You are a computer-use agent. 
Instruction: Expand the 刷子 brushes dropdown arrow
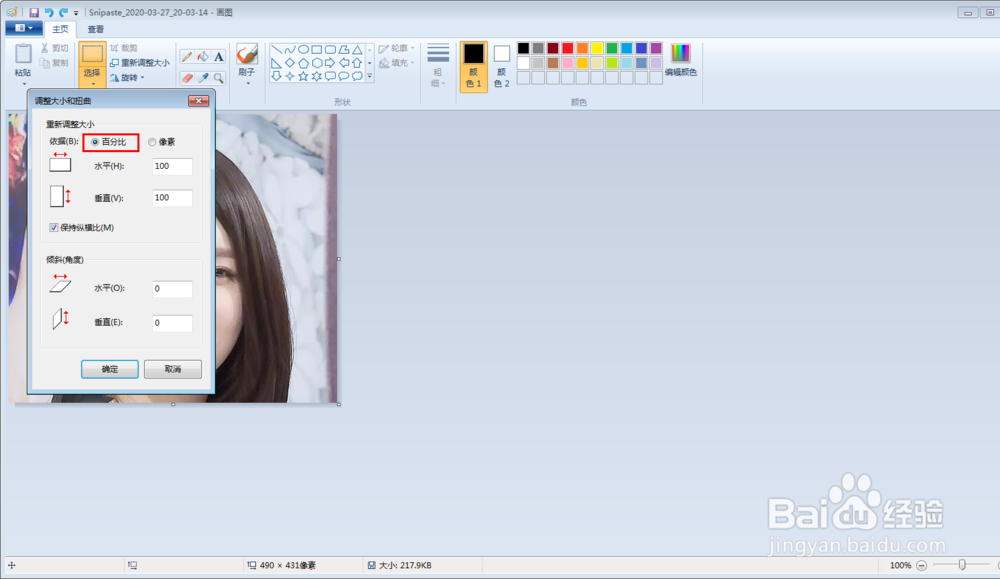(247, 84)
